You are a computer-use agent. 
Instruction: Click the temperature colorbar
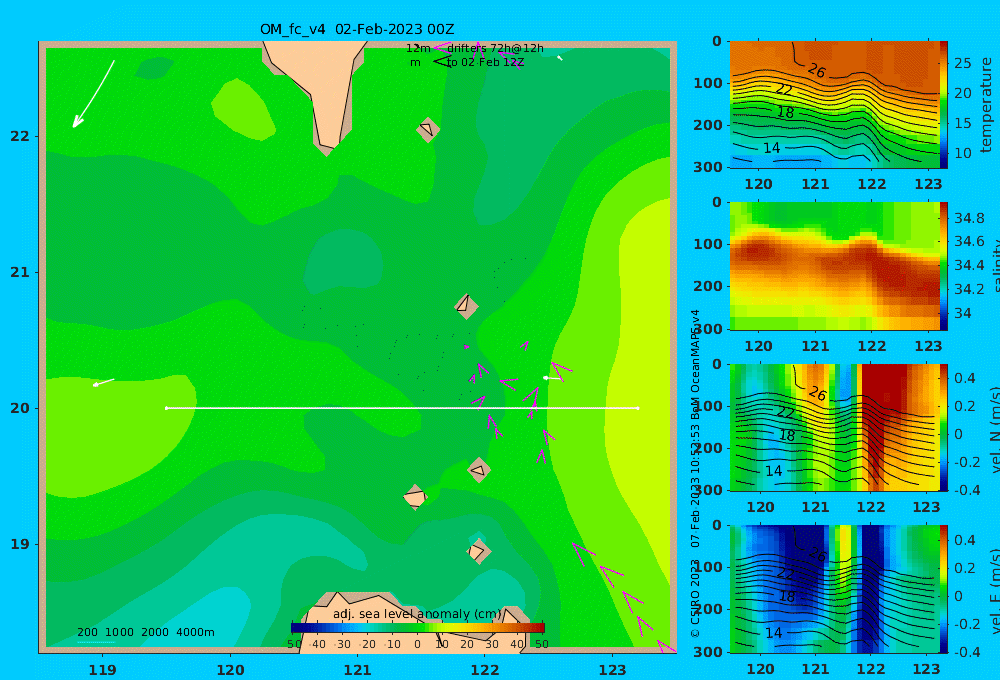944,105
